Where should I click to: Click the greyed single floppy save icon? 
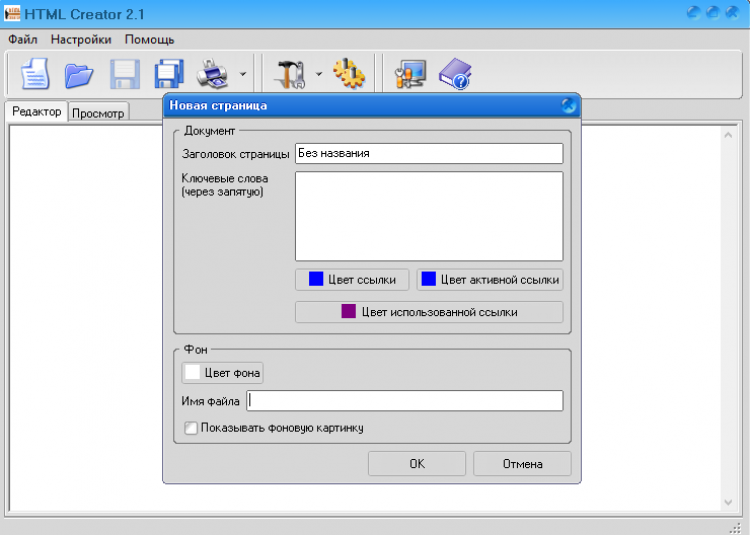coord(125,74)
